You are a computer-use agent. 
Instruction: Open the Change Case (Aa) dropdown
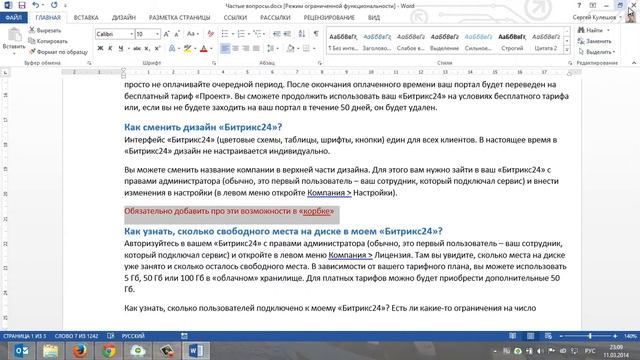(193, 34)
